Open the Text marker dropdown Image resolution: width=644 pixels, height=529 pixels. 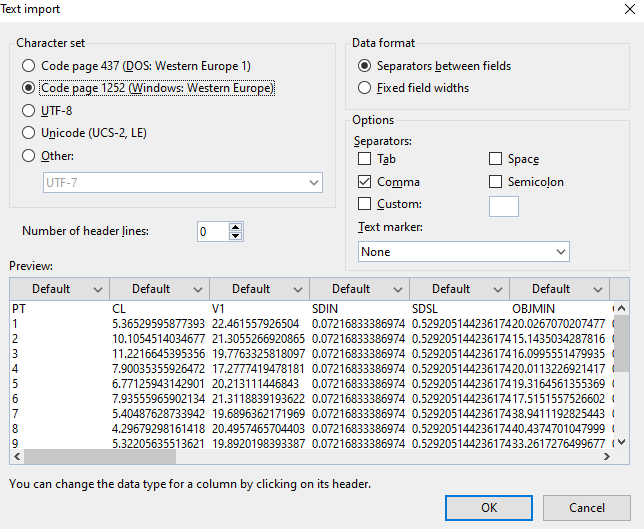463,252
